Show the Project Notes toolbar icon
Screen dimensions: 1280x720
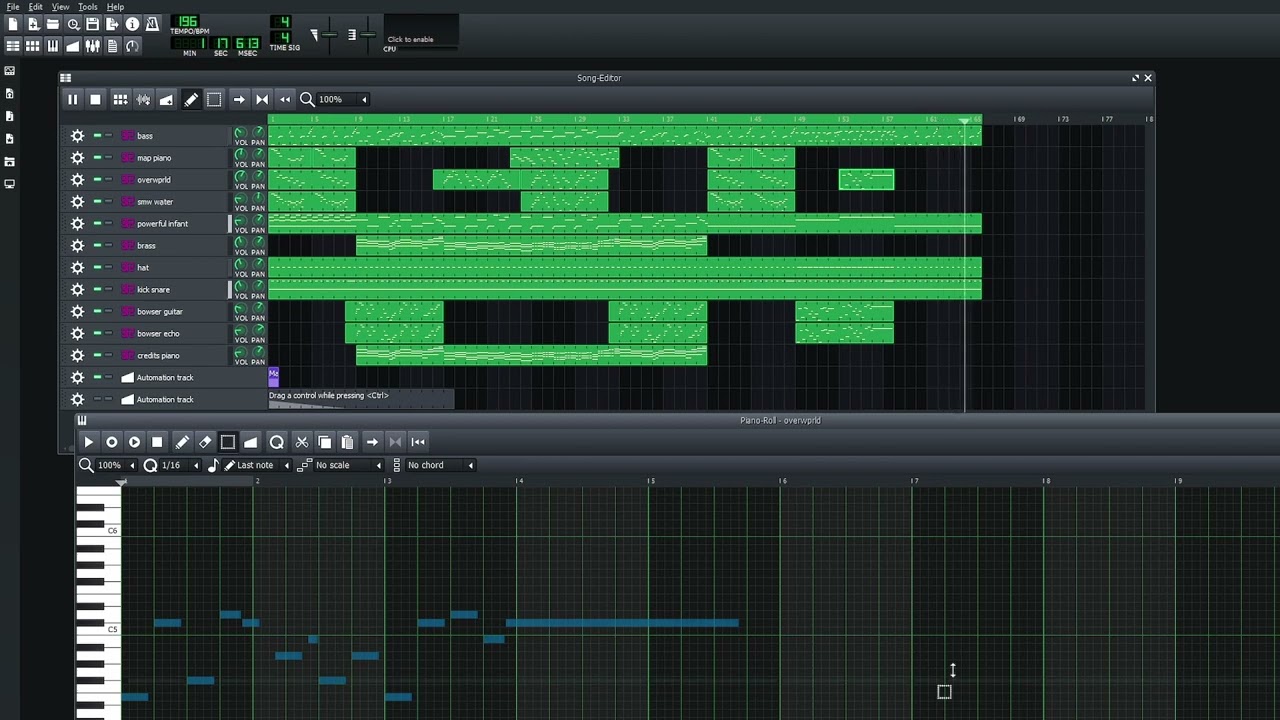(x=113, y=46)
